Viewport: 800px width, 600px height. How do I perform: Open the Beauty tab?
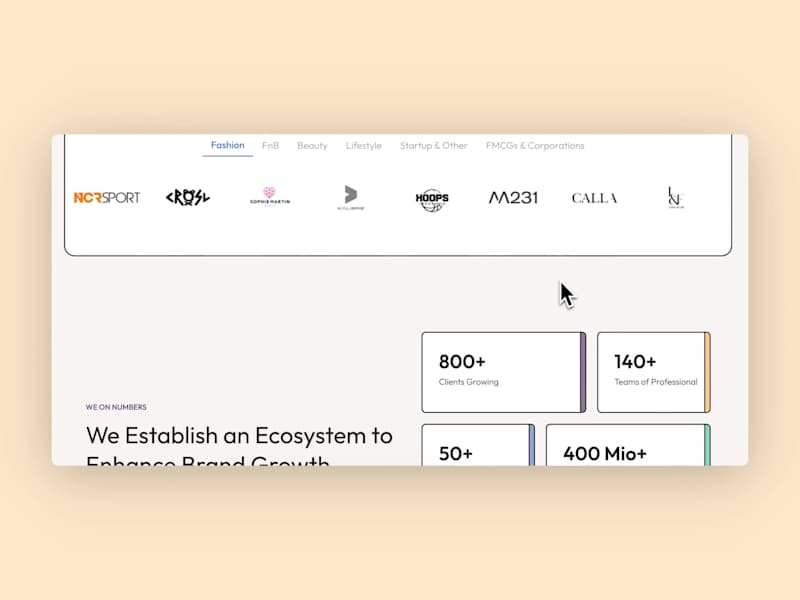[312, 146]
